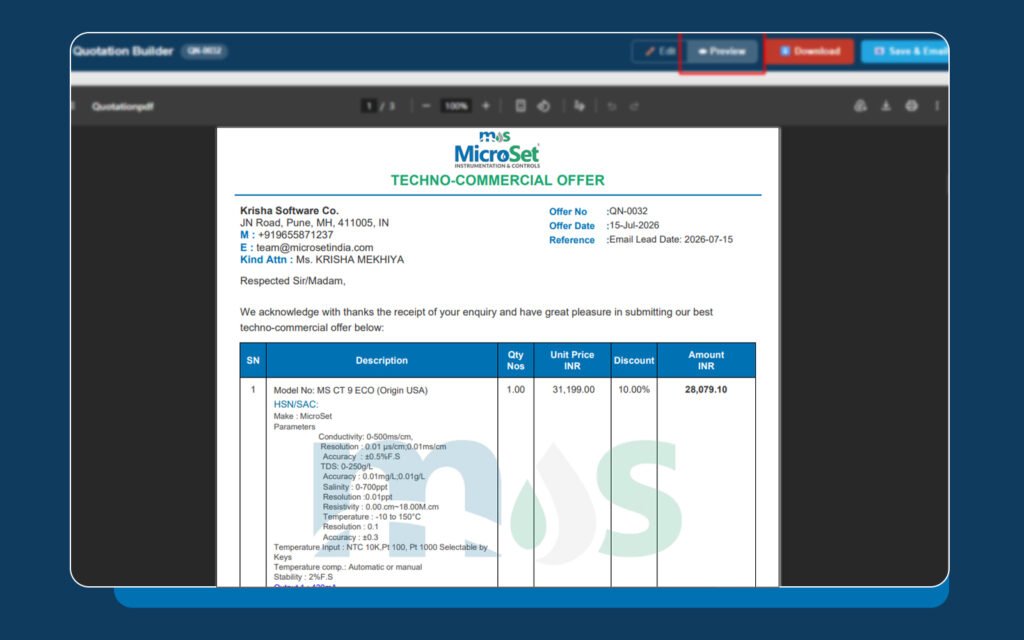Click the TECHNO-COMMERCIAL OFFER heading

coord(498,180)
